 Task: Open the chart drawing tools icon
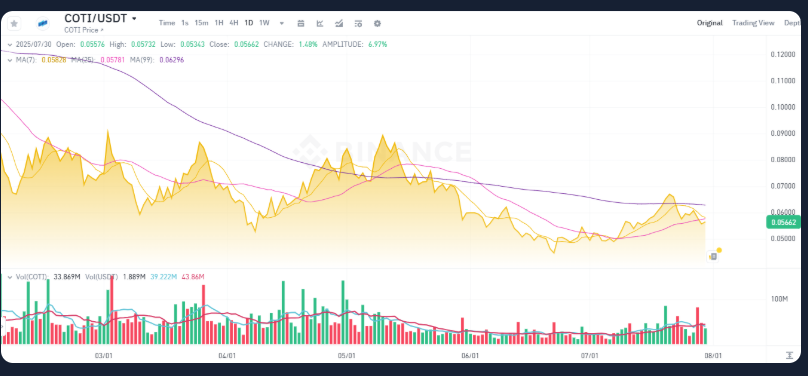pos(320,24)
